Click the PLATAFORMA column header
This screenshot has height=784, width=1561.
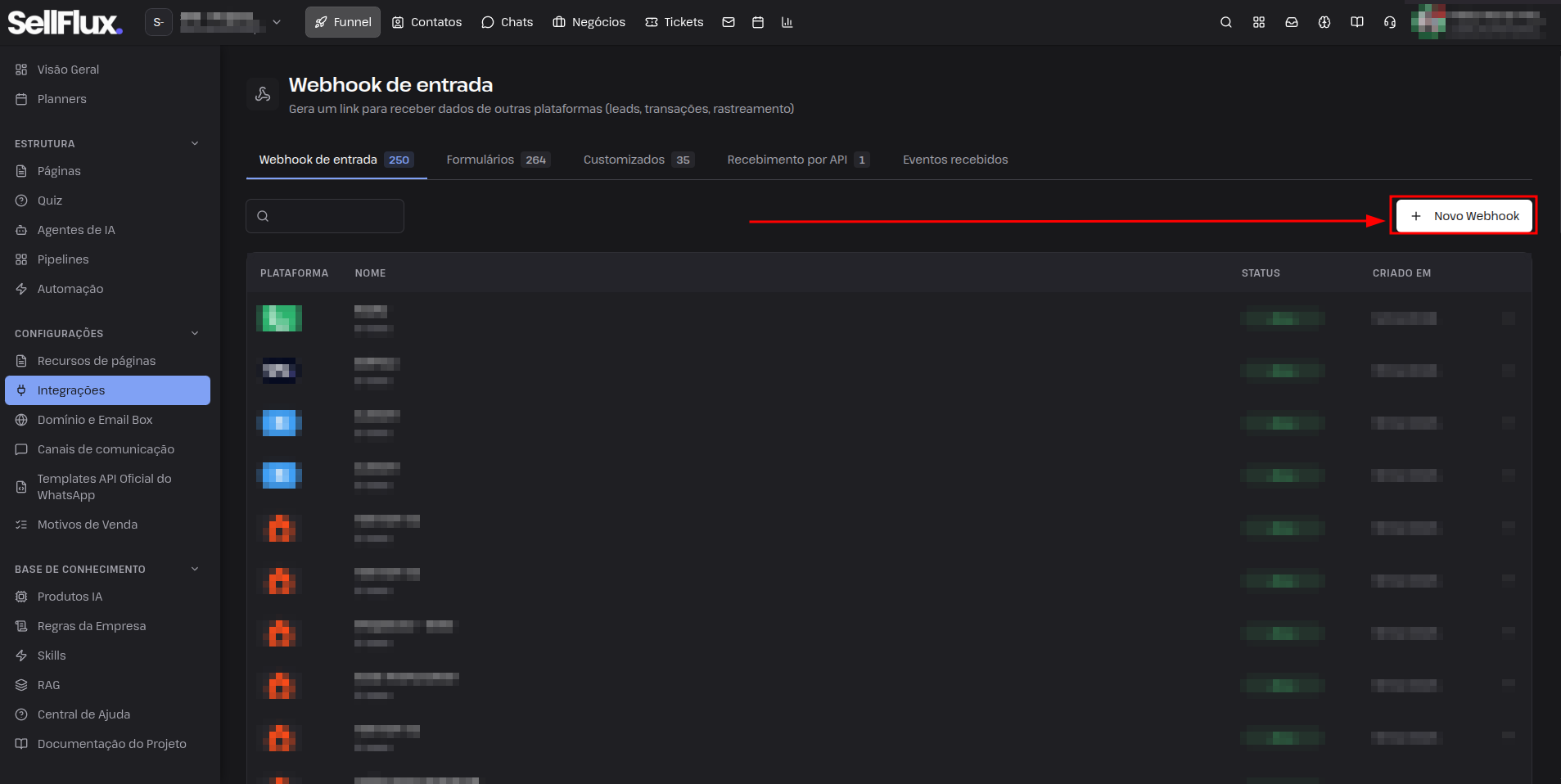pyautogui.click(x=294, y=273)
